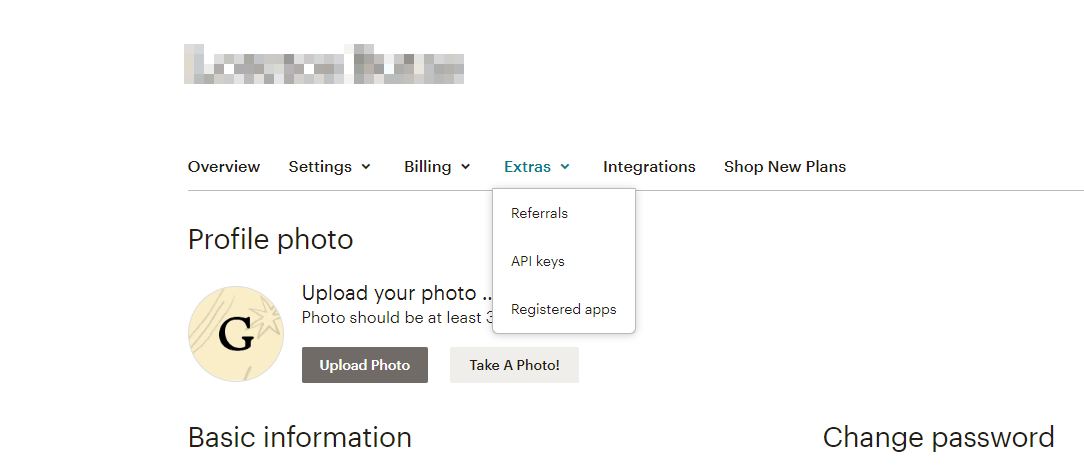Go to the Overview tab
Image resolution: width=1084 pixels, height=472 pixels.
pyautogui.click(x=224, y=167)
